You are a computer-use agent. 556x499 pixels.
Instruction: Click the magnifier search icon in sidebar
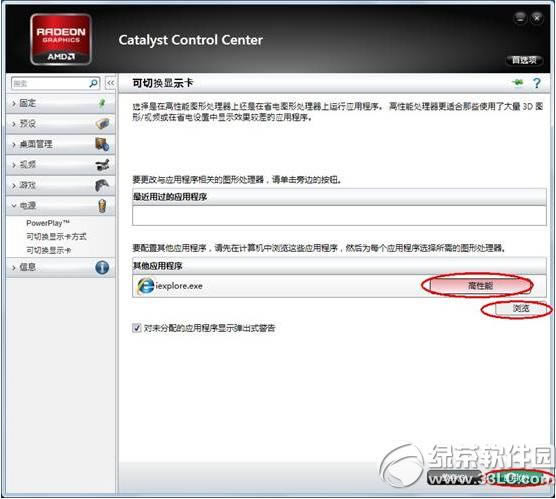click(x=94, y=83)
